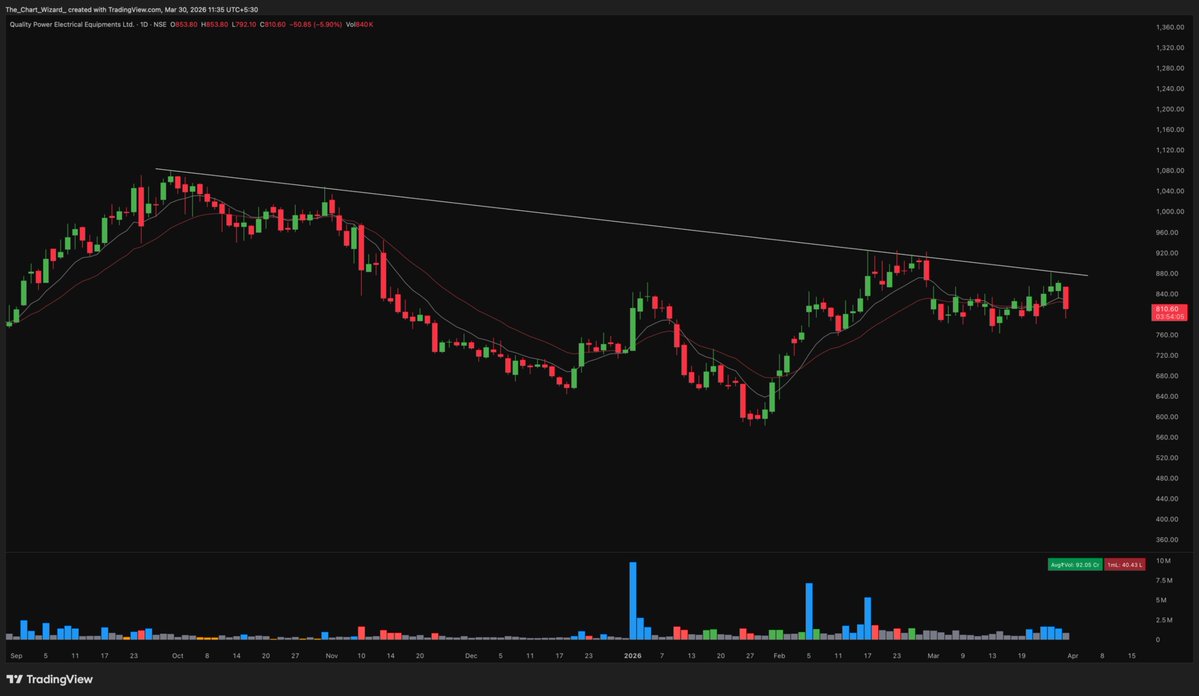The width and height of the screenshot is (1199, 696).
Task: Select the open value O853.80
Action: click(x=184, y=24)
